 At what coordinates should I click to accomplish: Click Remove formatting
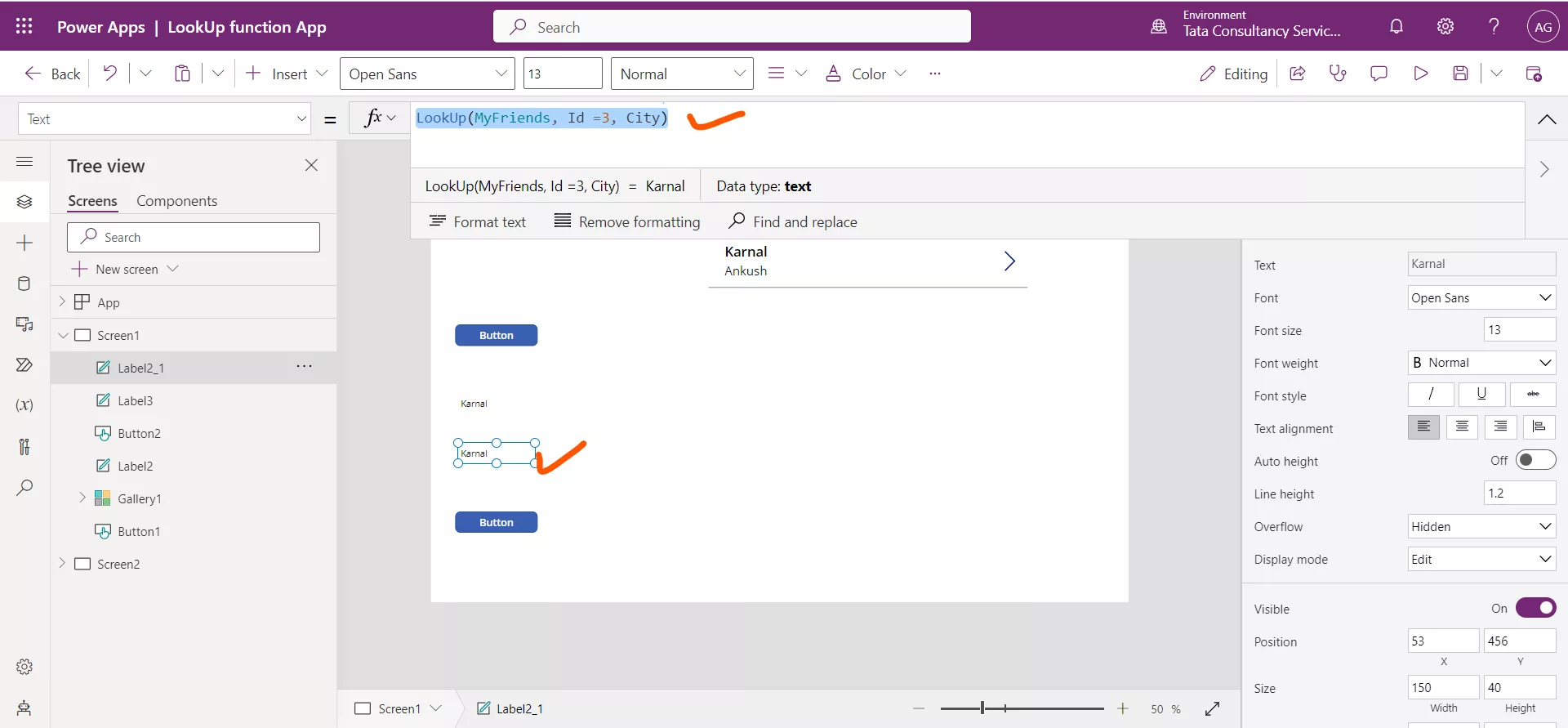click(627, 221)
